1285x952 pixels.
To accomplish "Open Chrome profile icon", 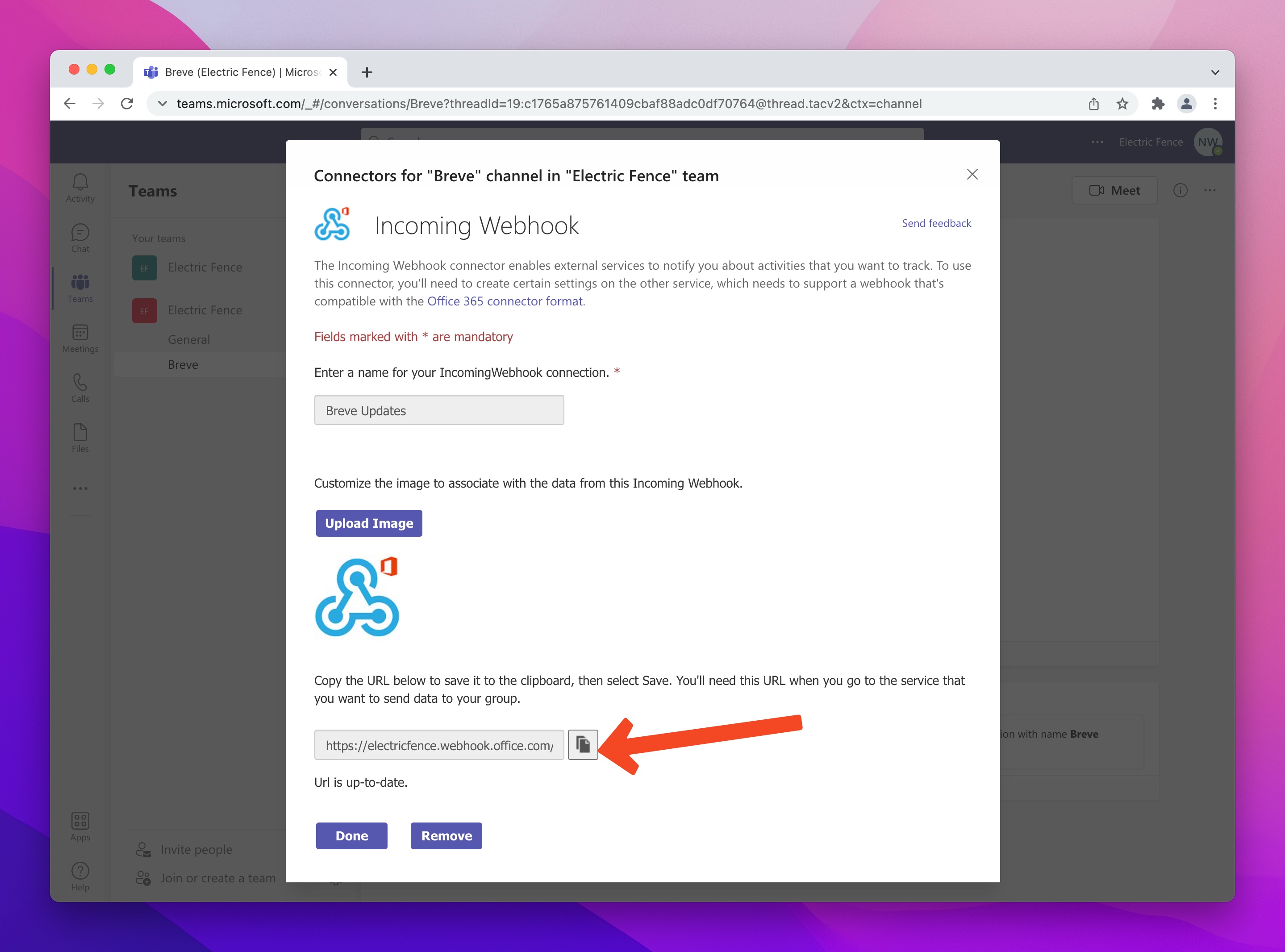I will 1186,104.
